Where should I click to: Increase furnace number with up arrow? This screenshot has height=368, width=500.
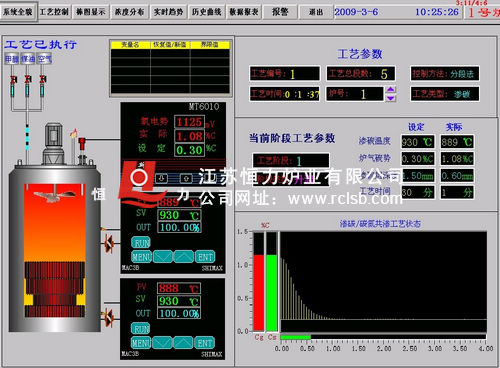click(x=391, y=89)
